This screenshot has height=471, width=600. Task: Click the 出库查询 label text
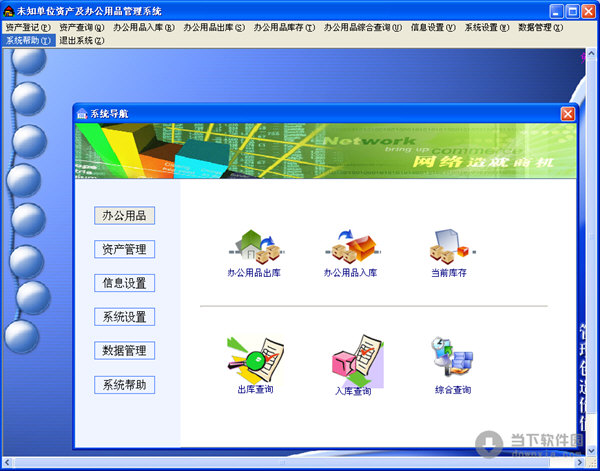coord(256,390)
